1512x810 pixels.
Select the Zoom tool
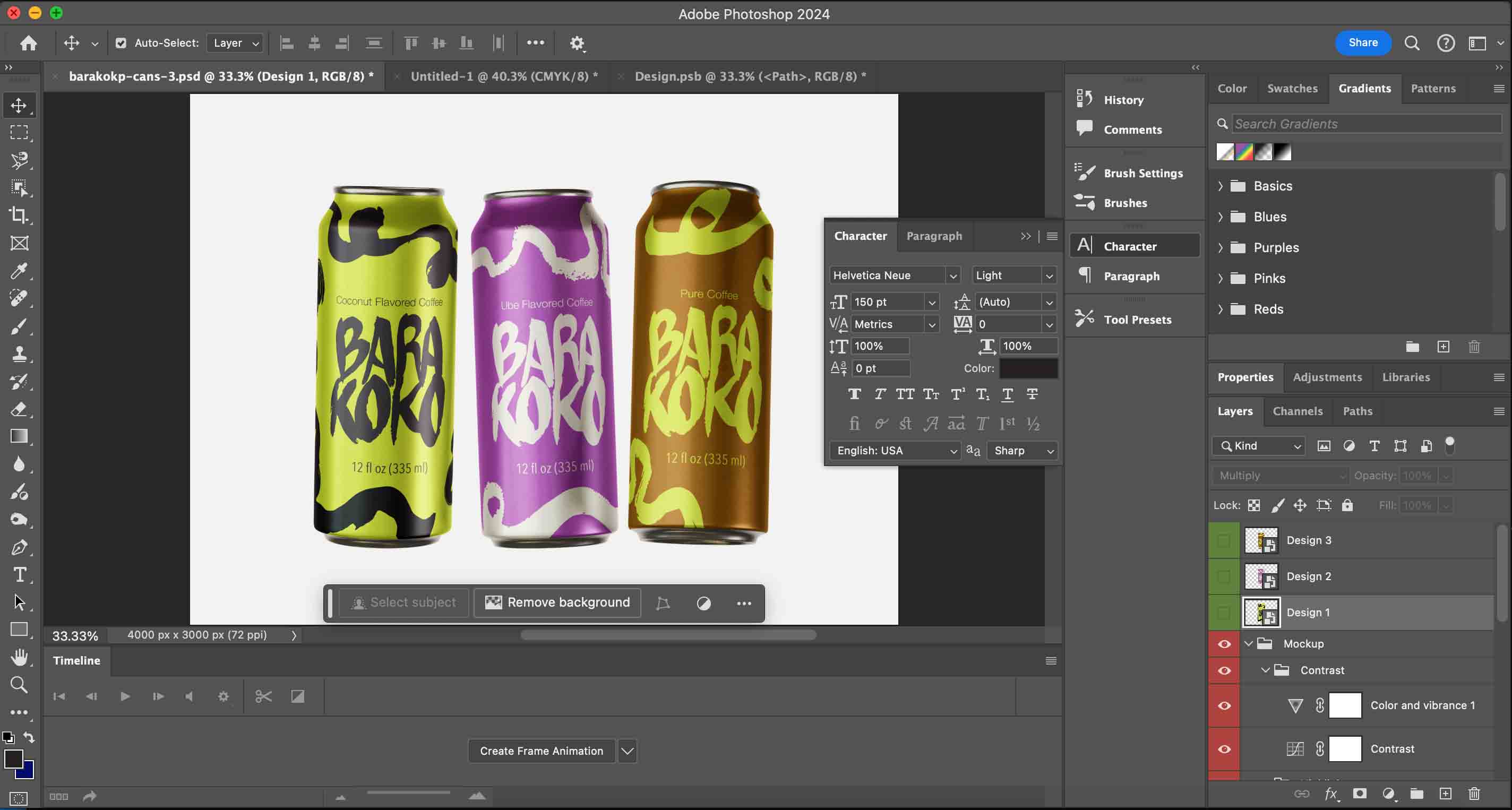19,684
